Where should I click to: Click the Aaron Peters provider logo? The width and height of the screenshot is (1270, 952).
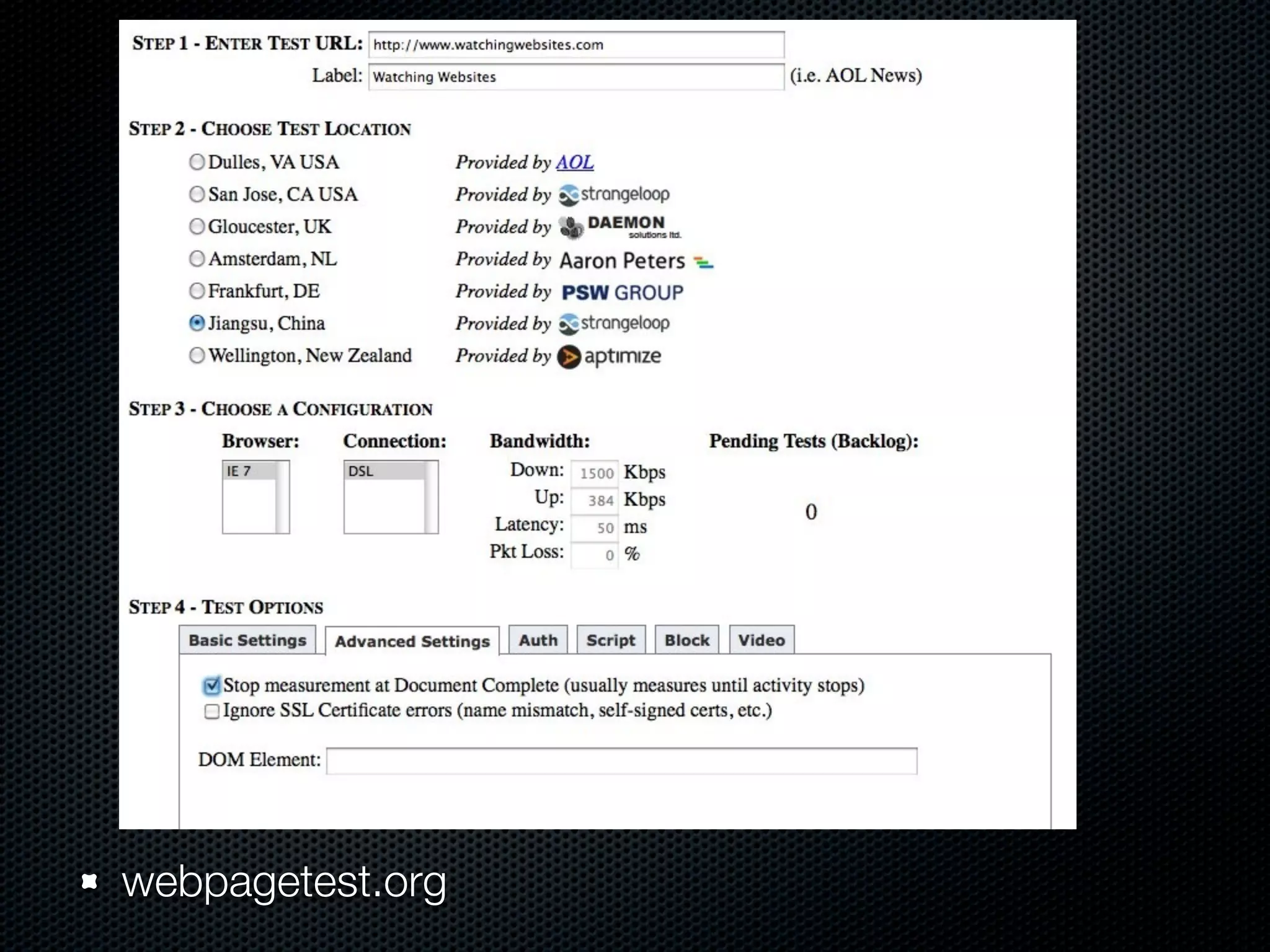636,261
